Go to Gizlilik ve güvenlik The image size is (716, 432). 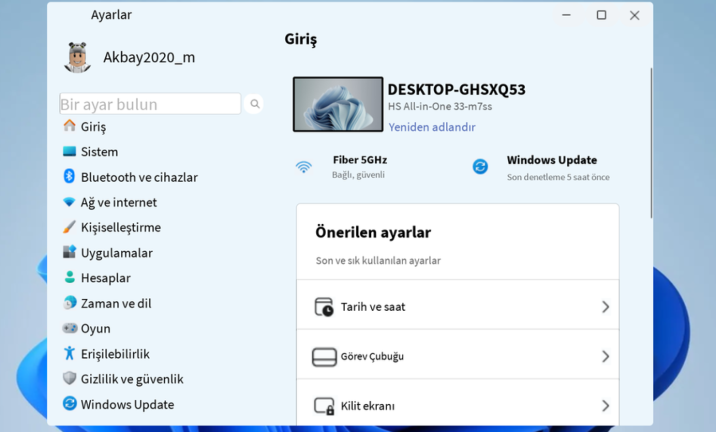(x=132, y=379)
